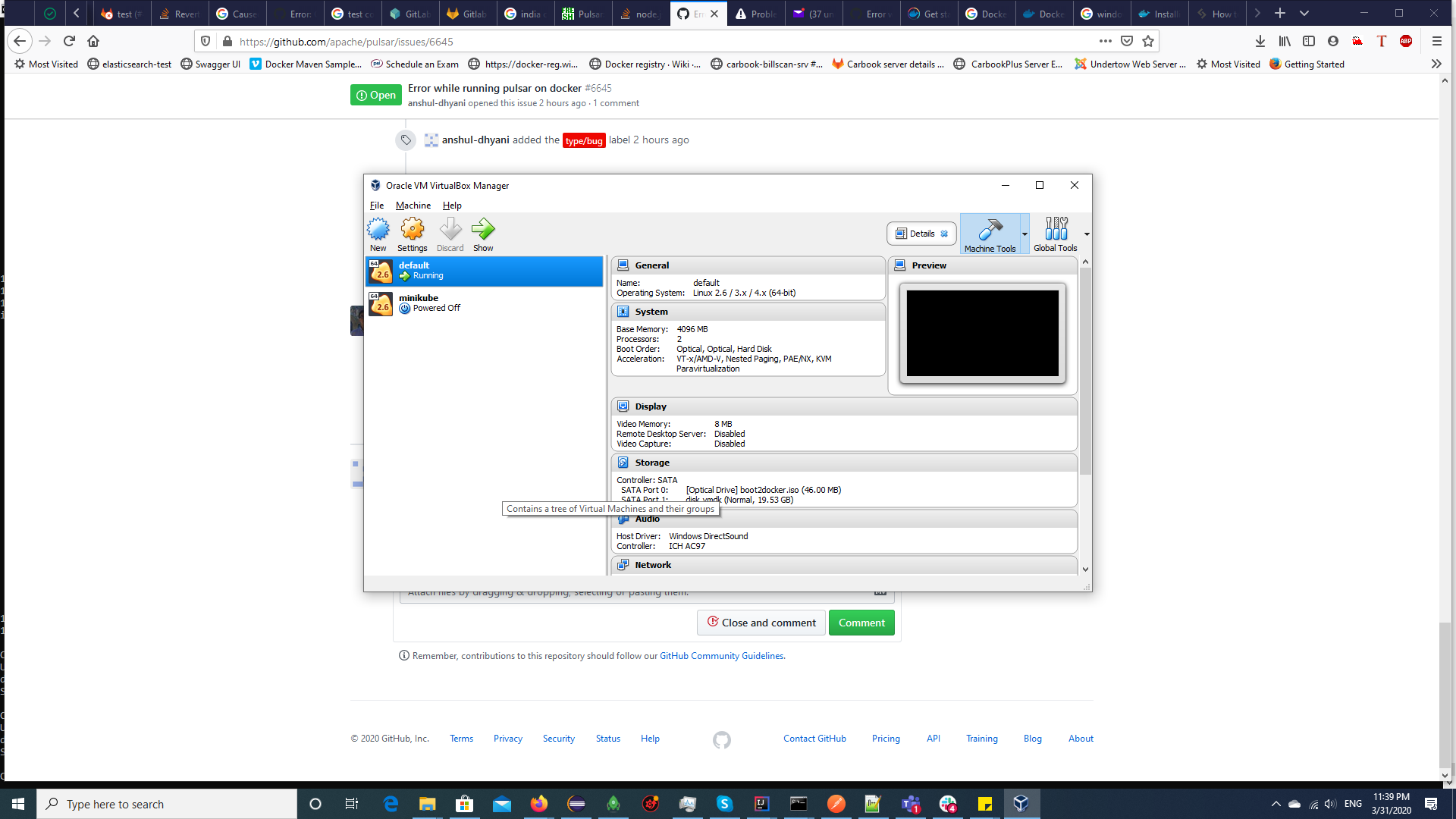The height and width of the screenshot is (819, 1456).
Task: List all Firefox tabs dropdown
Action: coord(1304,14)
